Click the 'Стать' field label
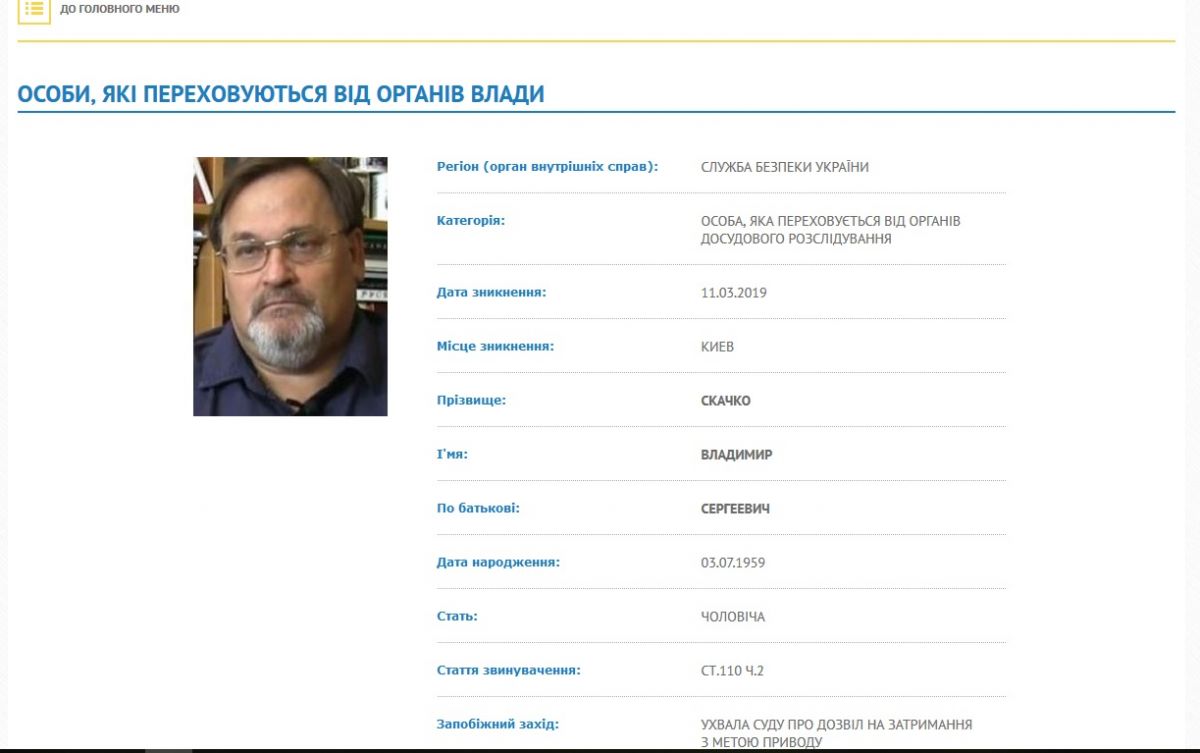Image resolution: width=1200 pixels, height=753 pixels. click(457, 617)
